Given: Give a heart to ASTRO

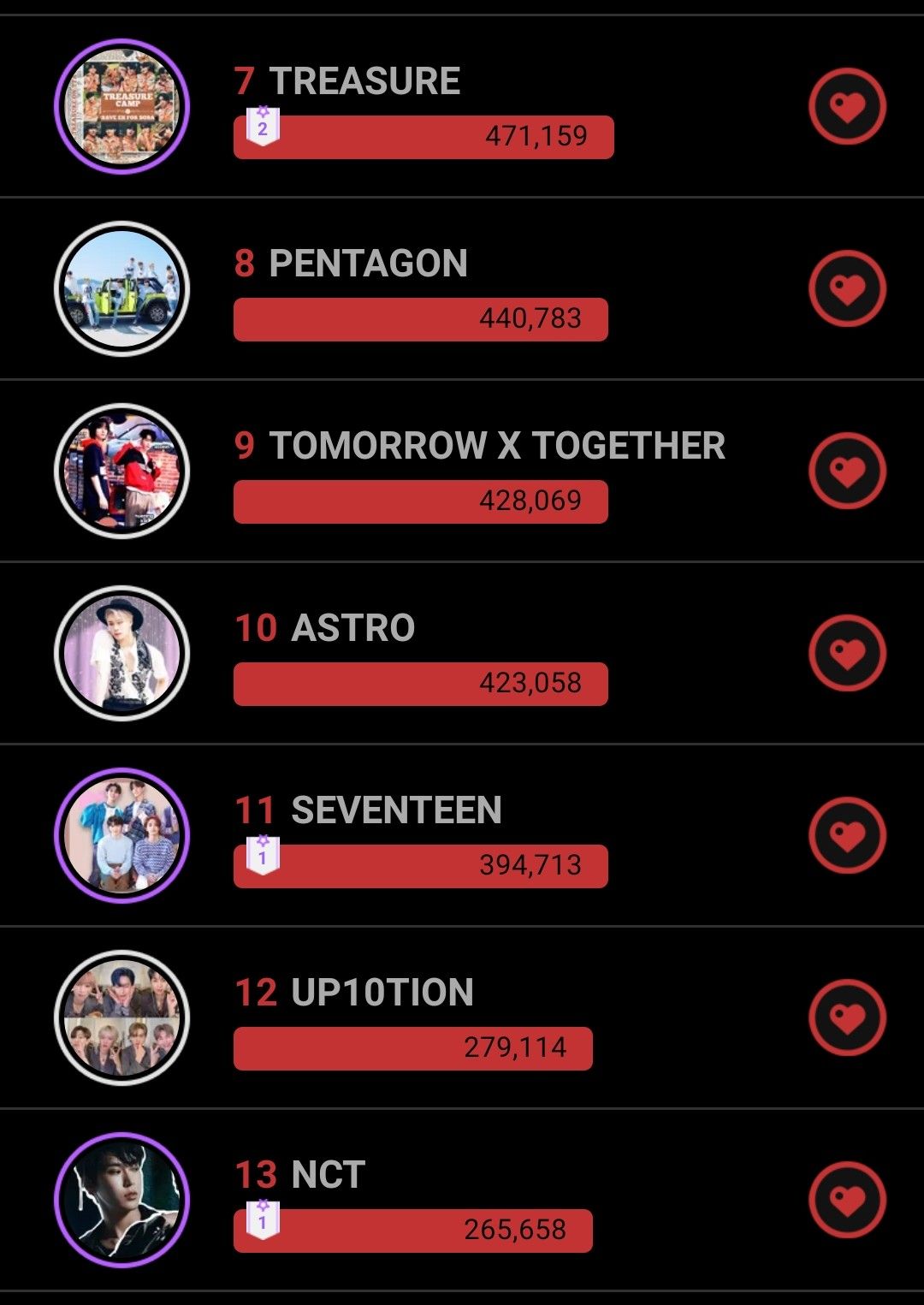Looking at the screenshot, I should click(847, 654).
